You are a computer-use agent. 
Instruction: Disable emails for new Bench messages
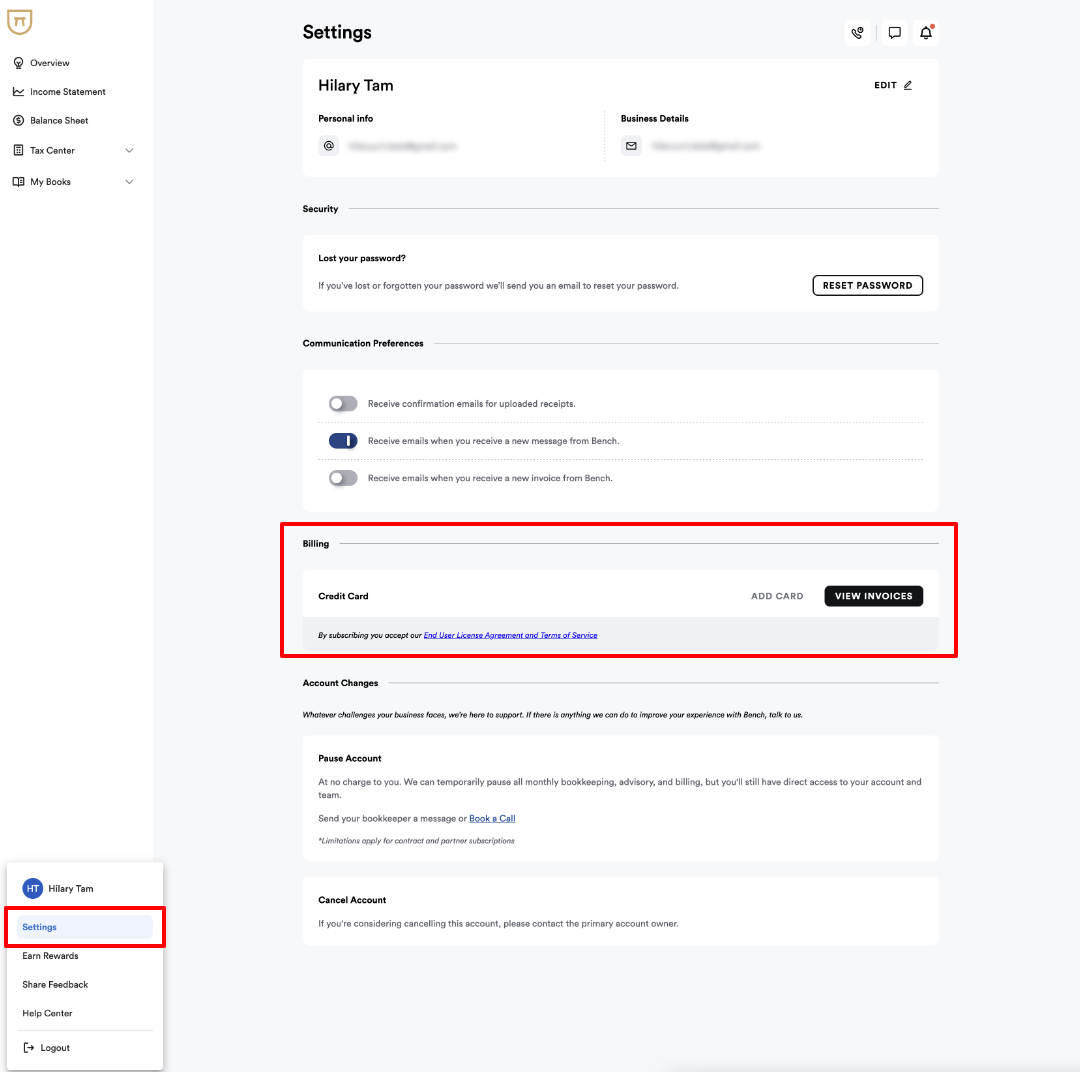tap(343, 440)
